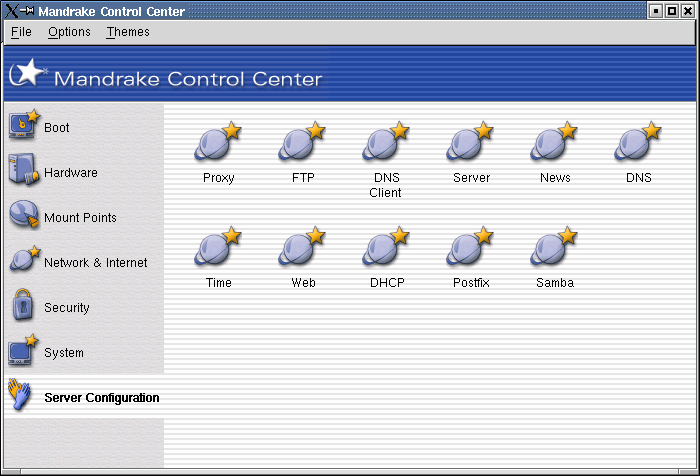The height and width of the screenshot is (476, 700).
Task: Close the Mandrake Control Center window
Action: [688, 11]
